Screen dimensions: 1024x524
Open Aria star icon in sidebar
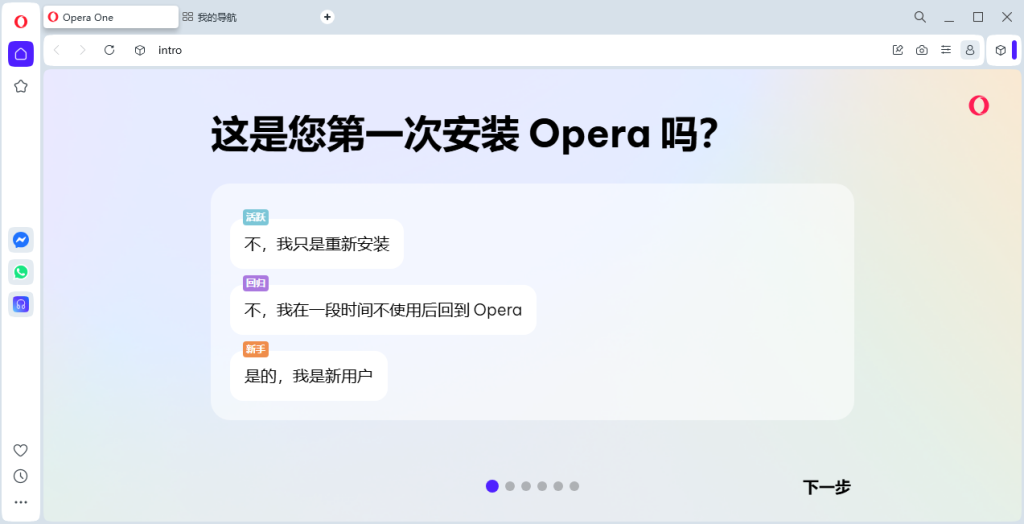pos(21,86)
